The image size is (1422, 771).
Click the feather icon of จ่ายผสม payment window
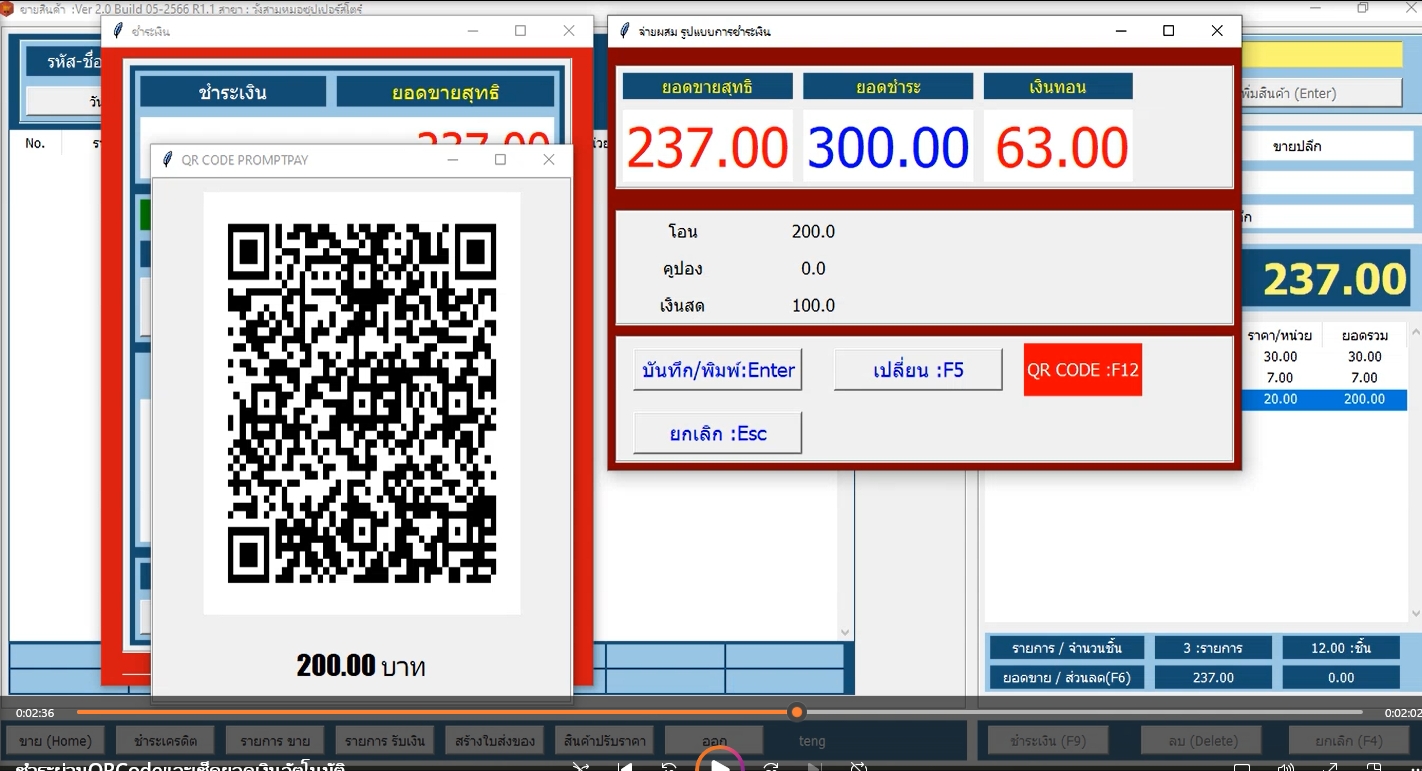click(625, 31)
